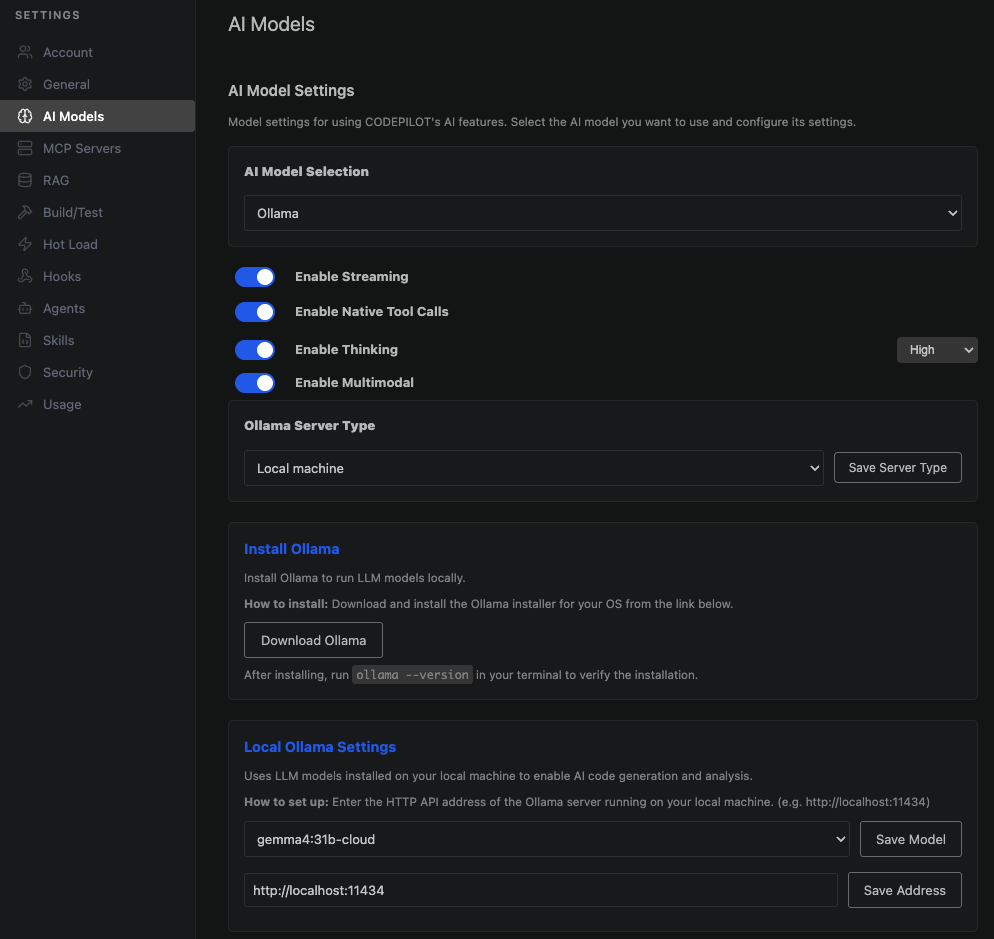Click the Build/Test hammer icon
Screen dimensions: 994x939
pos(25,212)
